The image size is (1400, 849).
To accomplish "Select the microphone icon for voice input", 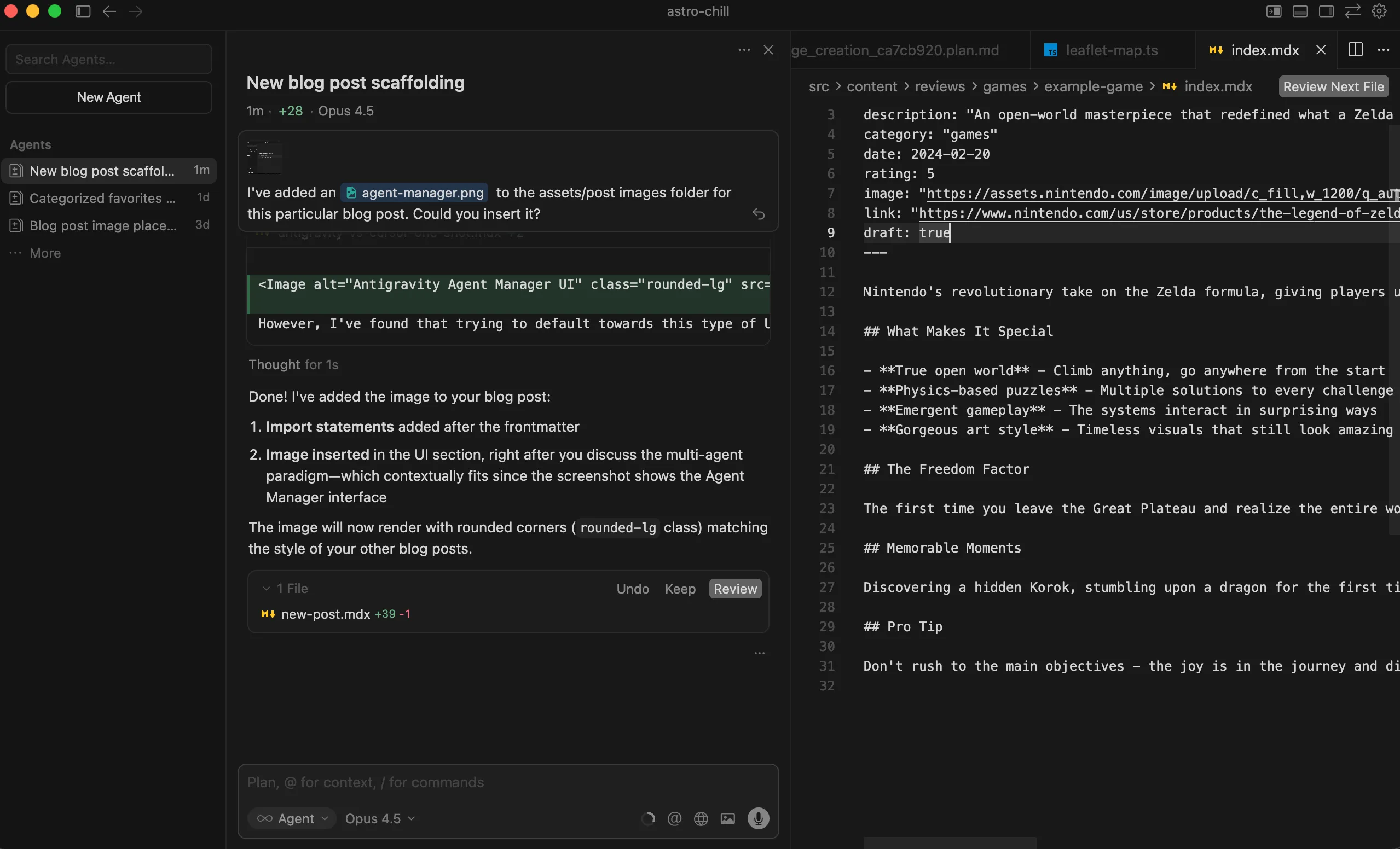I will (x=758, y=818).
